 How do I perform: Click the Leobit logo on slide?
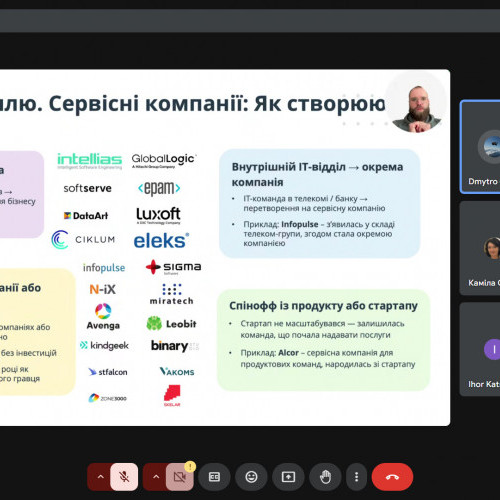click(x=171, y=323)
